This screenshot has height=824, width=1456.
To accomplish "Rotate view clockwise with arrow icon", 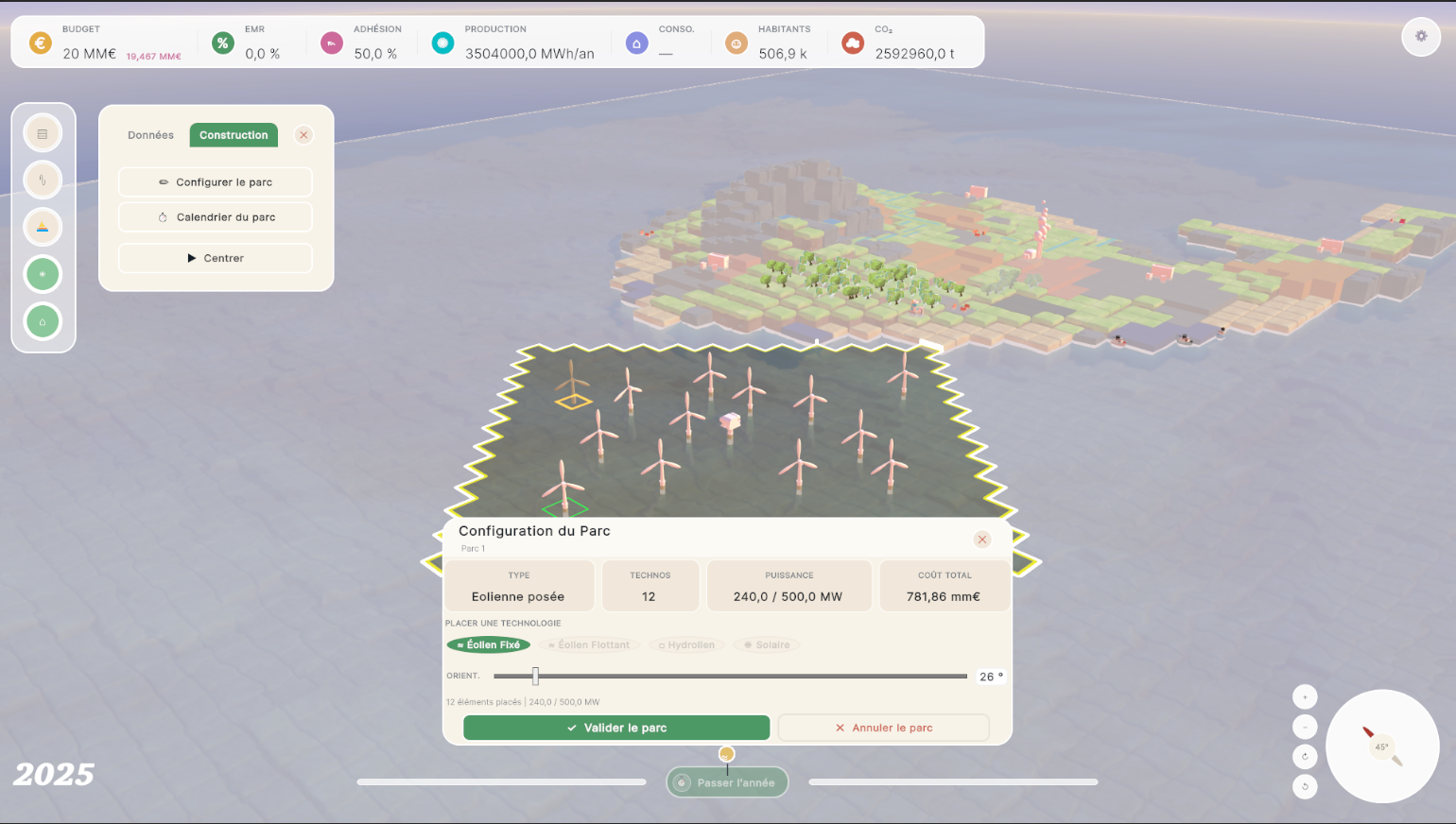I will coord(1305,757).
